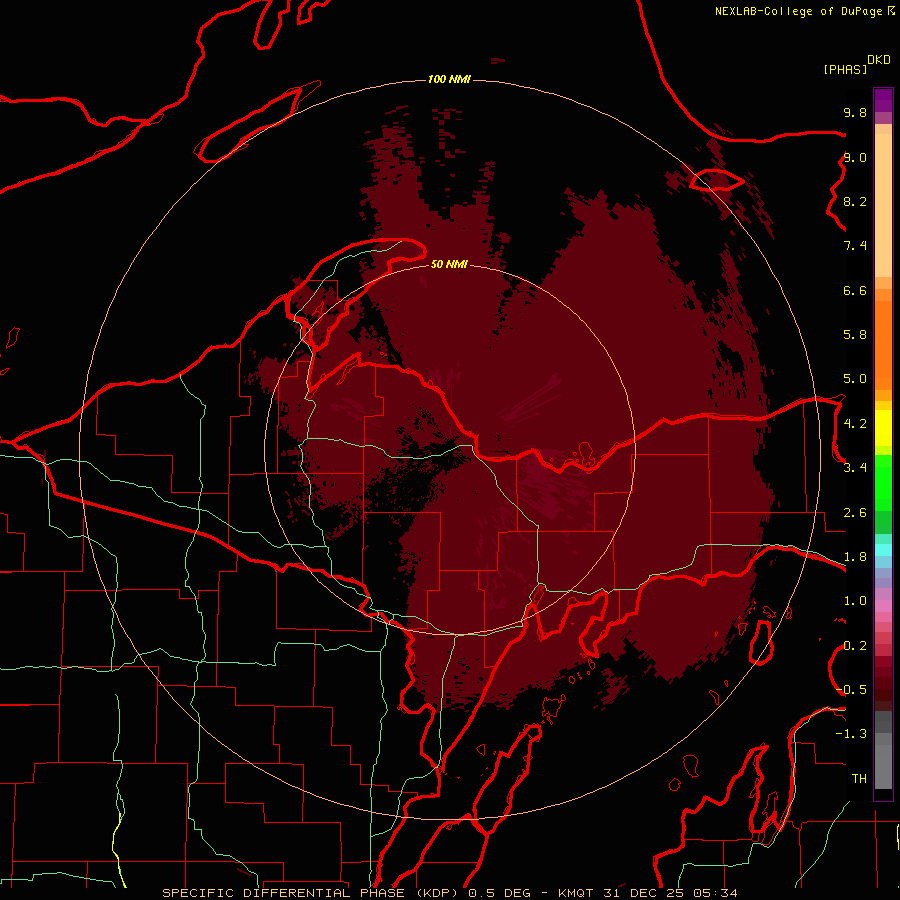Click the 2.6 value on the color scale
Screen dimensions: 900x900
(855, 513)
